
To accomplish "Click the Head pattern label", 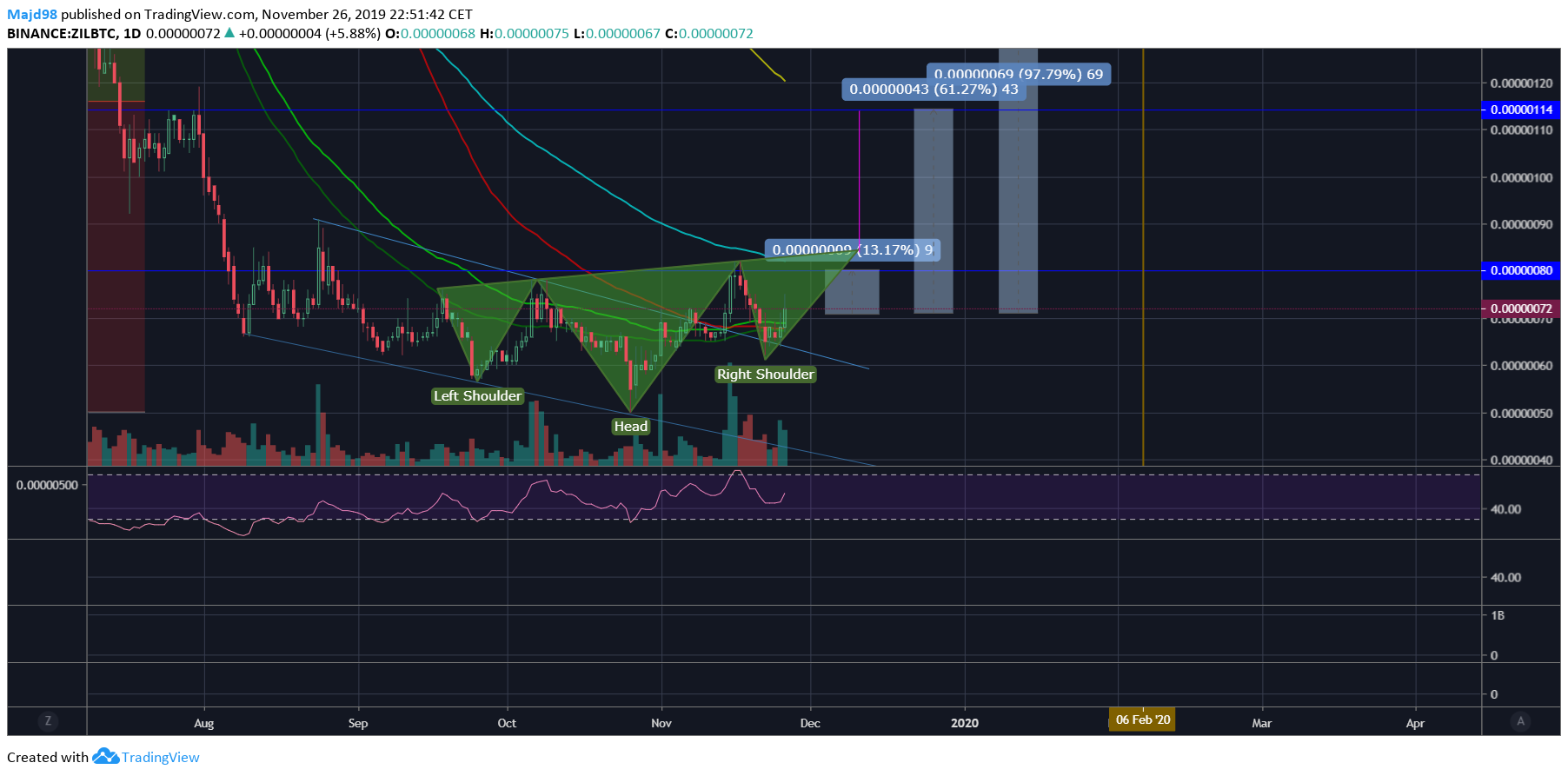I will coord(631,427).
